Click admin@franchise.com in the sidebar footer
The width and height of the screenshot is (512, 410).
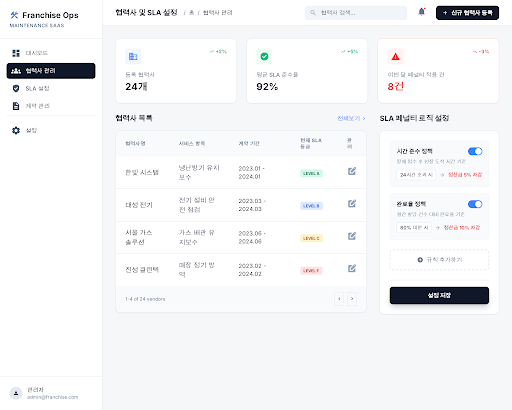click(x=52, y=397)
